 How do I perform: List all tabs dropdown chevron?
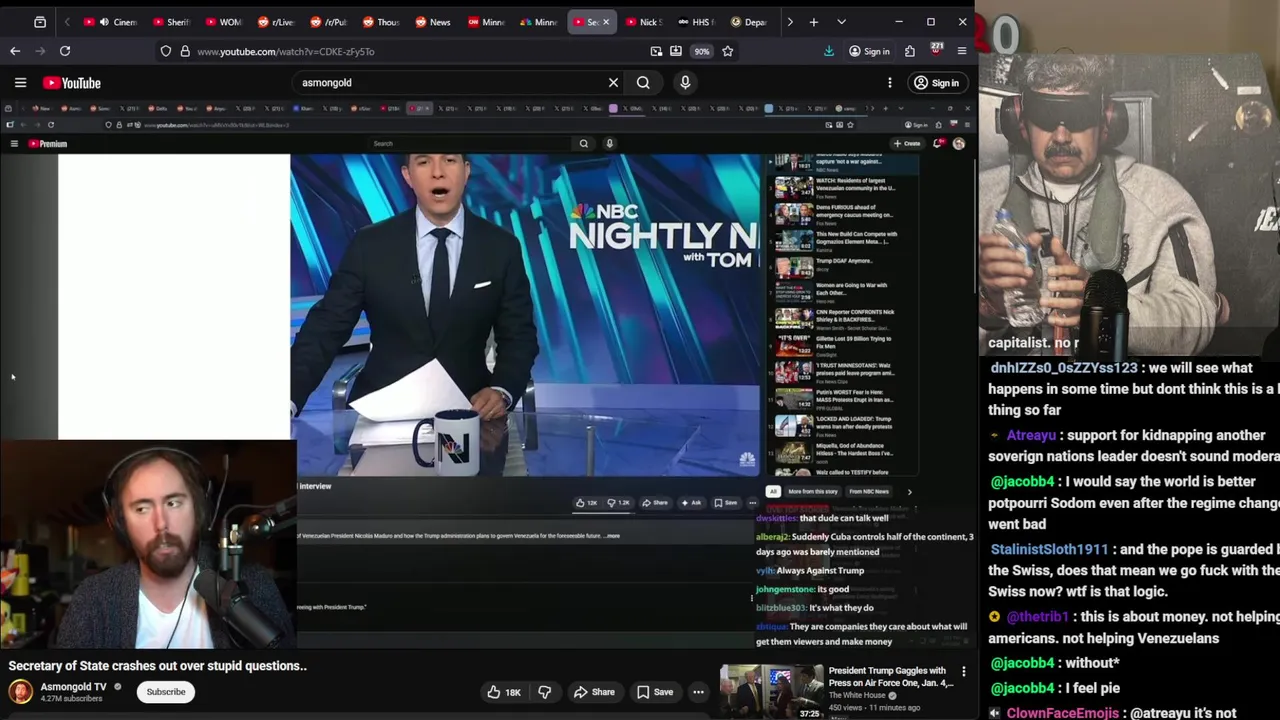click(x=841, y=22)
